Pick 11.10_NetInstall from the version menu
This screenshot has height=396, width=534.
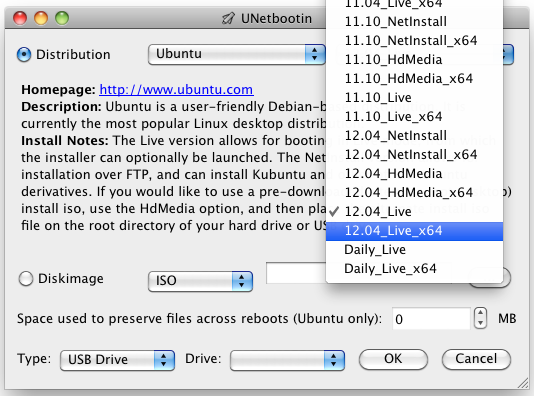pos(414,22)
